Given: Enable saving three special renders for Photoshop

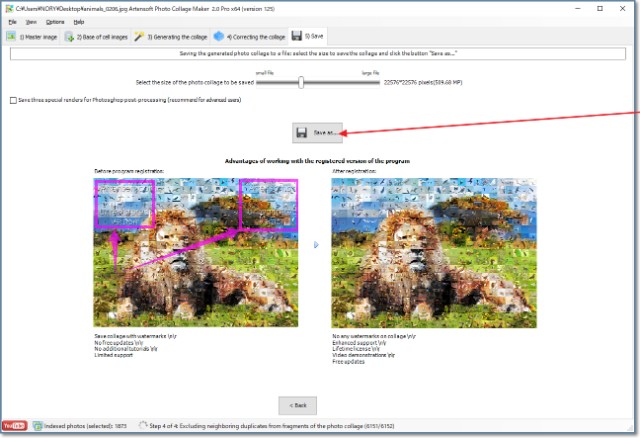Looking at the screenshot, I should coord(13,100).
